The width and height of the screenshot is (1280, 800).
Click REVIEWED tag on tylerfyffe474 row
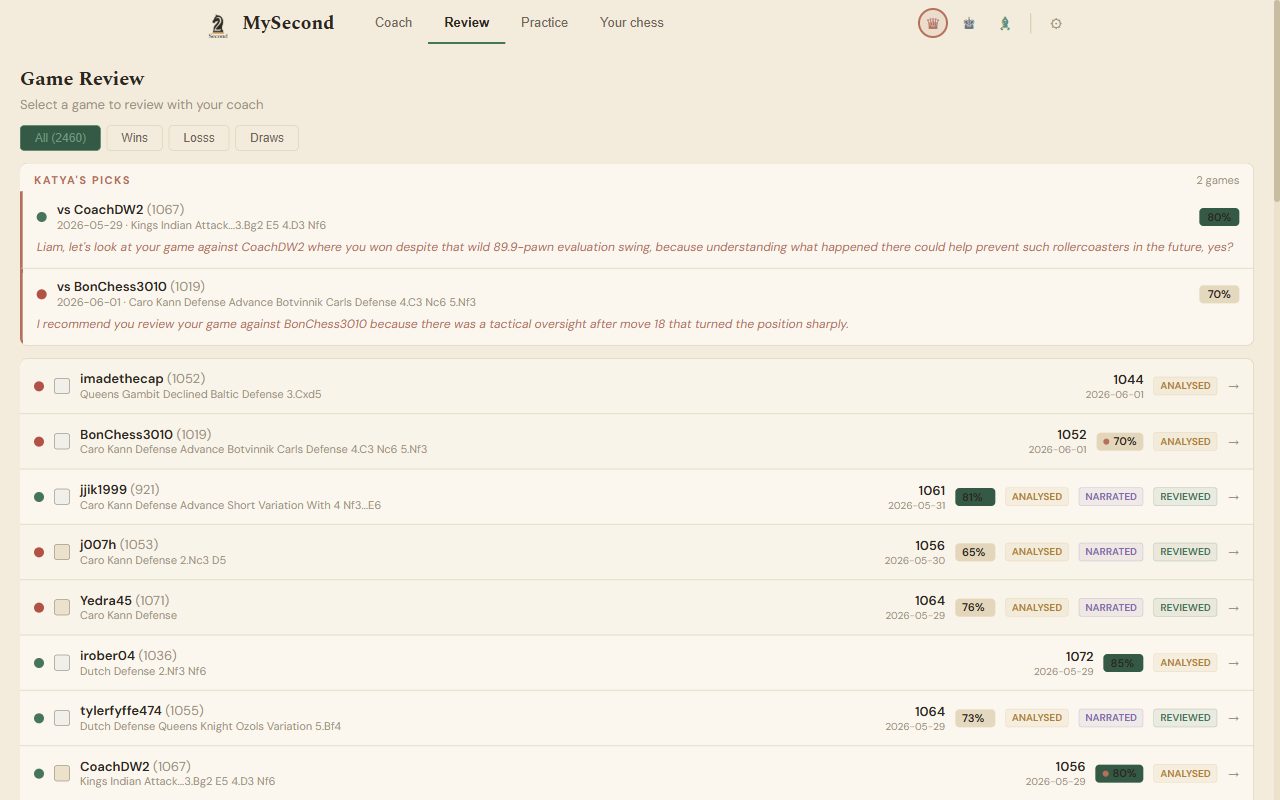[1185, 718]
